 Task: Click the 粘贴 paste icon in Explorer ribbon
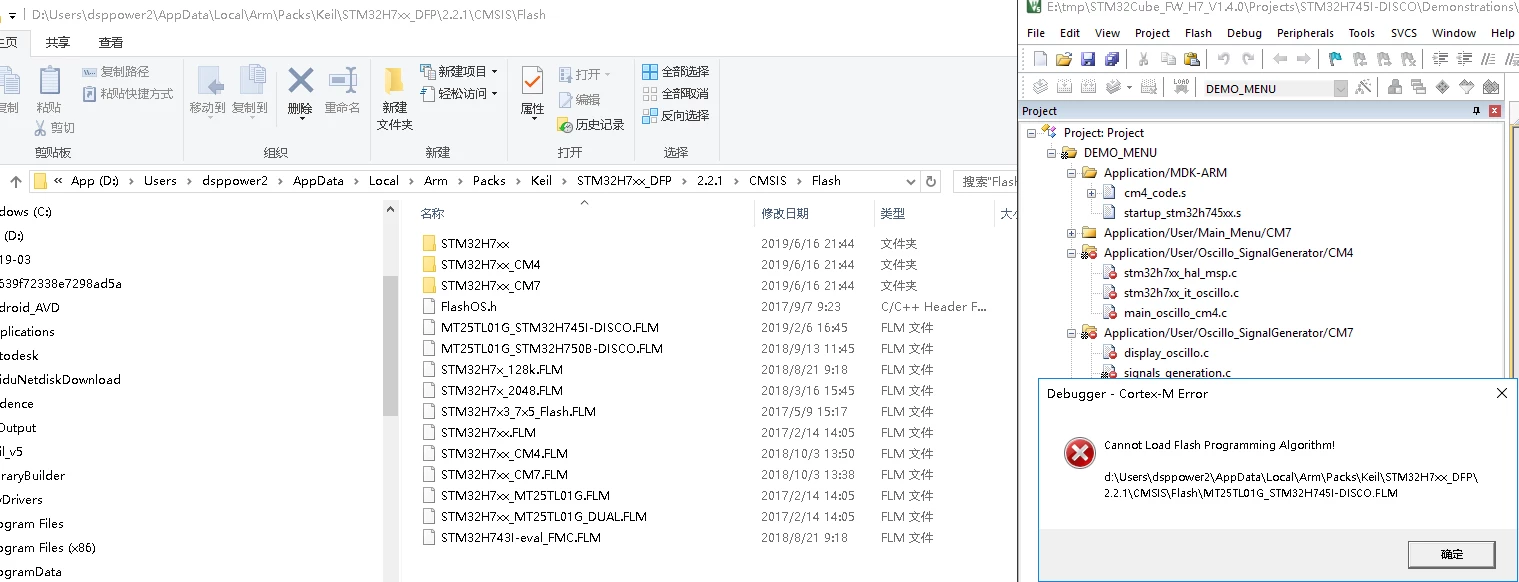point(49,81)
